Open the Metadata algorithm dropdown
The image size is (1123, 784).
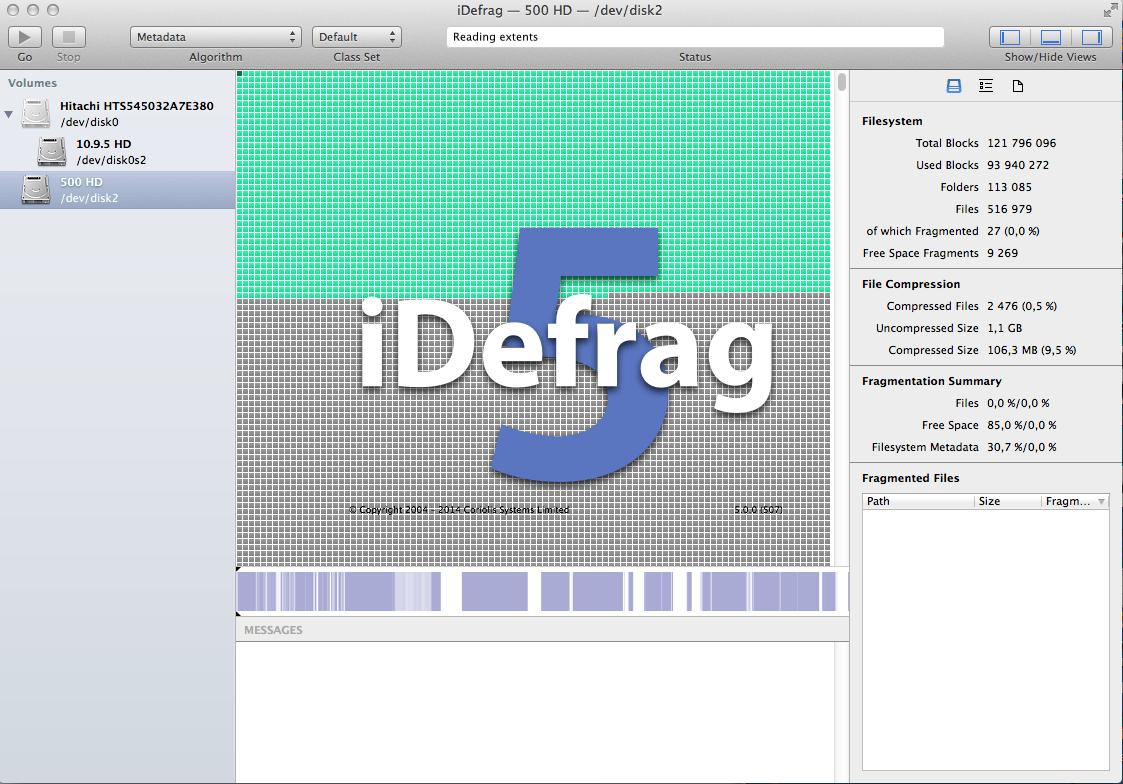pos(215,37)
